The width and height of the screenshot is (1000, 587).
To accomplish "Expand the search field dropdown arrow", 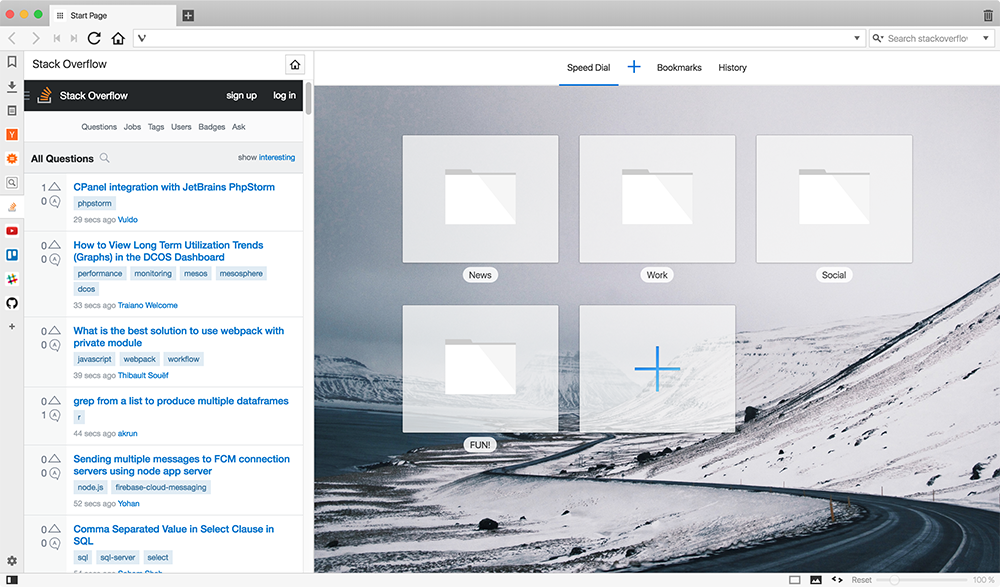I will point(985,38).
